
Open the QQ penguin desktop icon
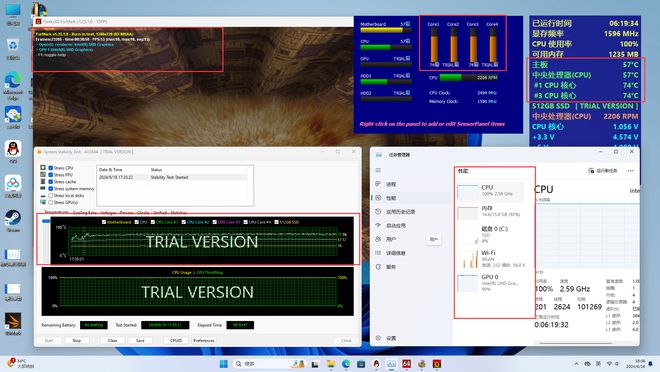tap(13, 152)
